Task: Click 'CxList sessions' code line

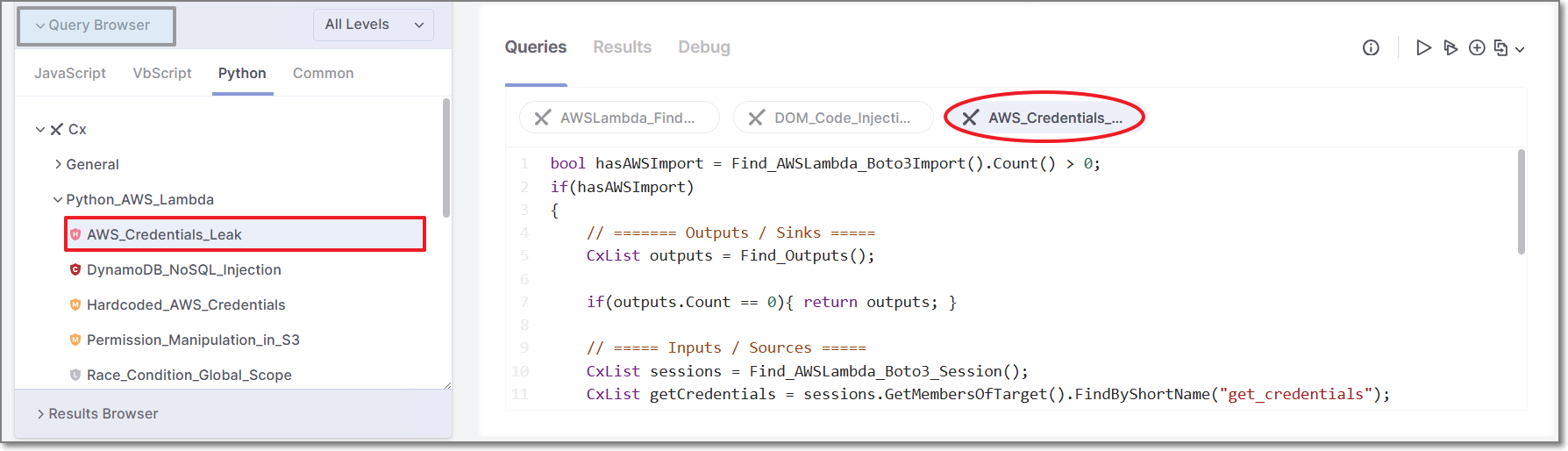Action: [x=807, y=371]
